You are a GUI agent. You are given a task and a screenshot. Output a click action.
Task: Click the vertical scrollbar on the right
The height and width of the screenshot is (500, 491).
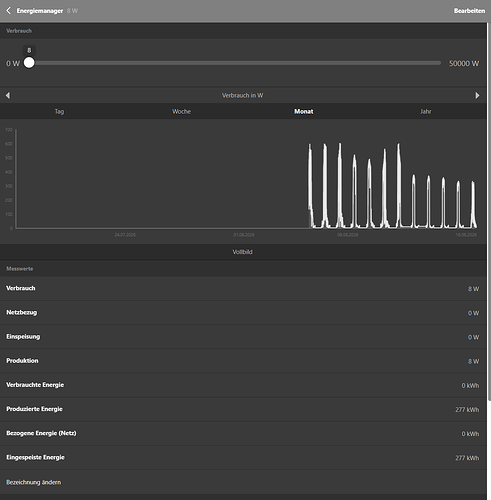[489, 212]
